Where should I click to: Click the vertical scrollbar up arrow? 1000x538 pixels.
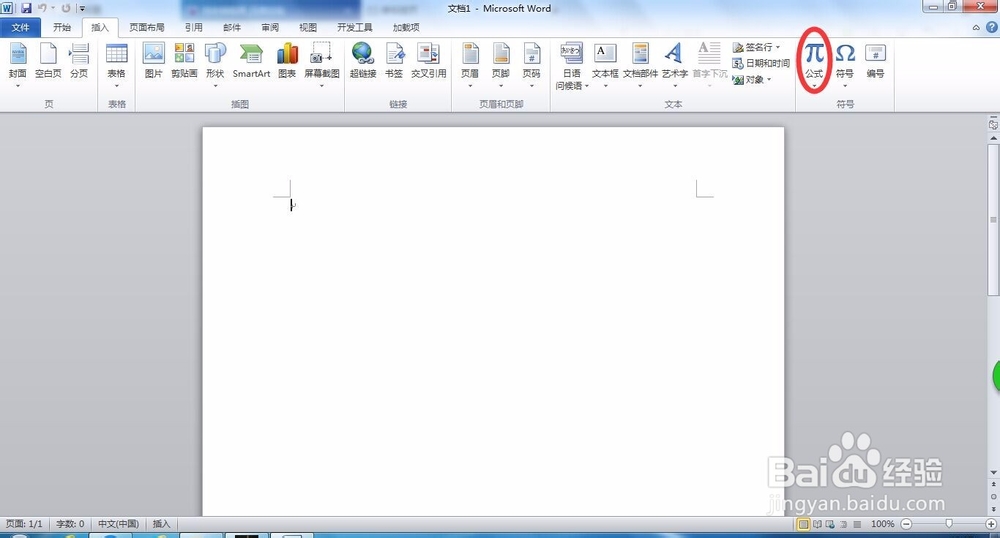pos(993,138)
